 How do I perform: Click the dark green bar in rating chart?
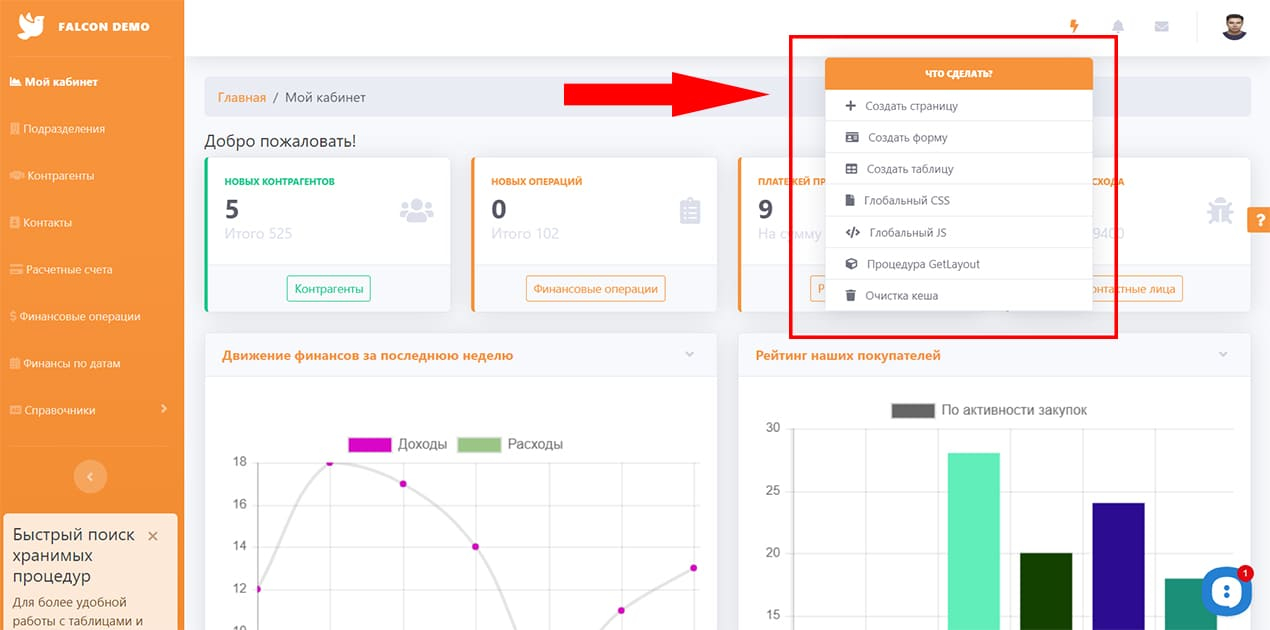[1046, 591]
